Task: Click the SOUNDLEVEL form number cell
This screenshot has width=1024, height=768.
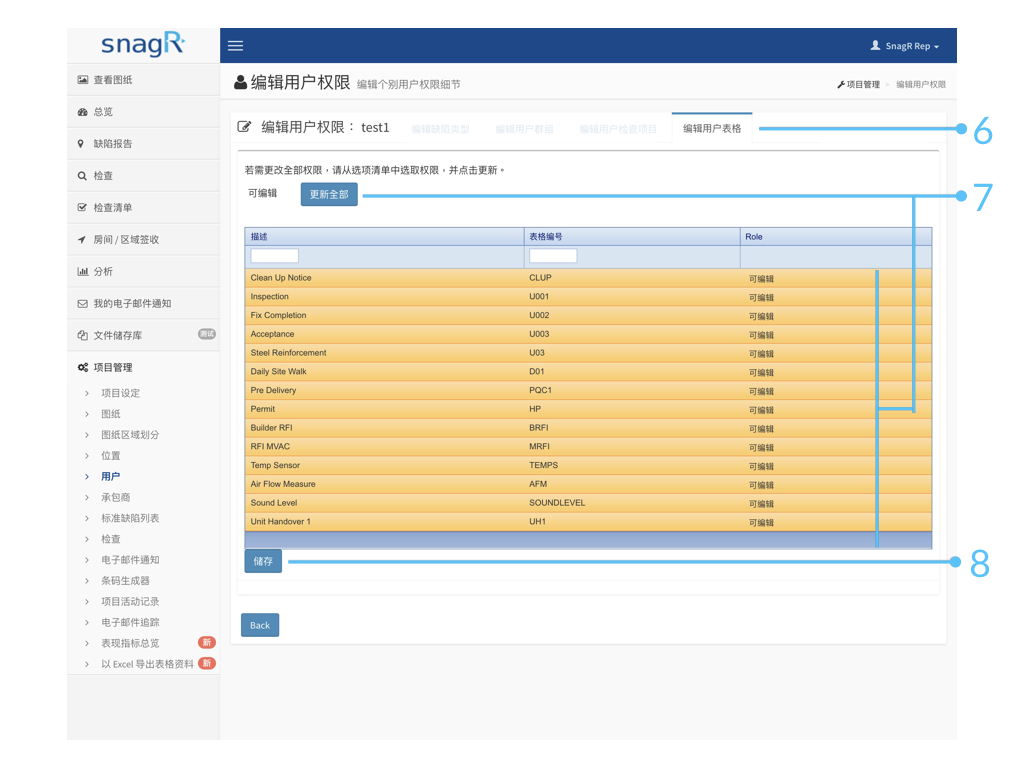Action: coord(557,503)
